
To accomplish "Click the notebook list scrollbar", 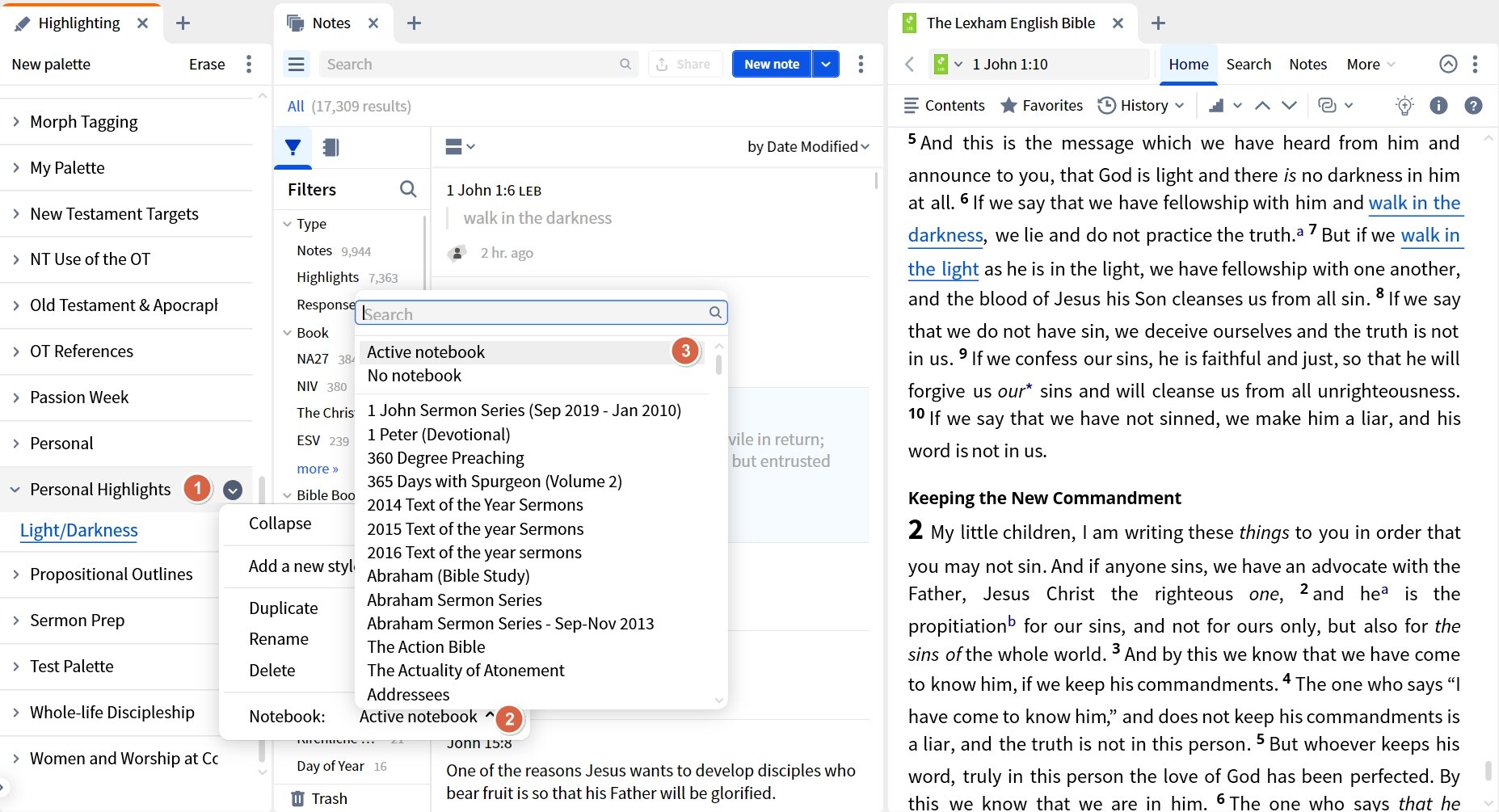I will [x=718, y=364].
